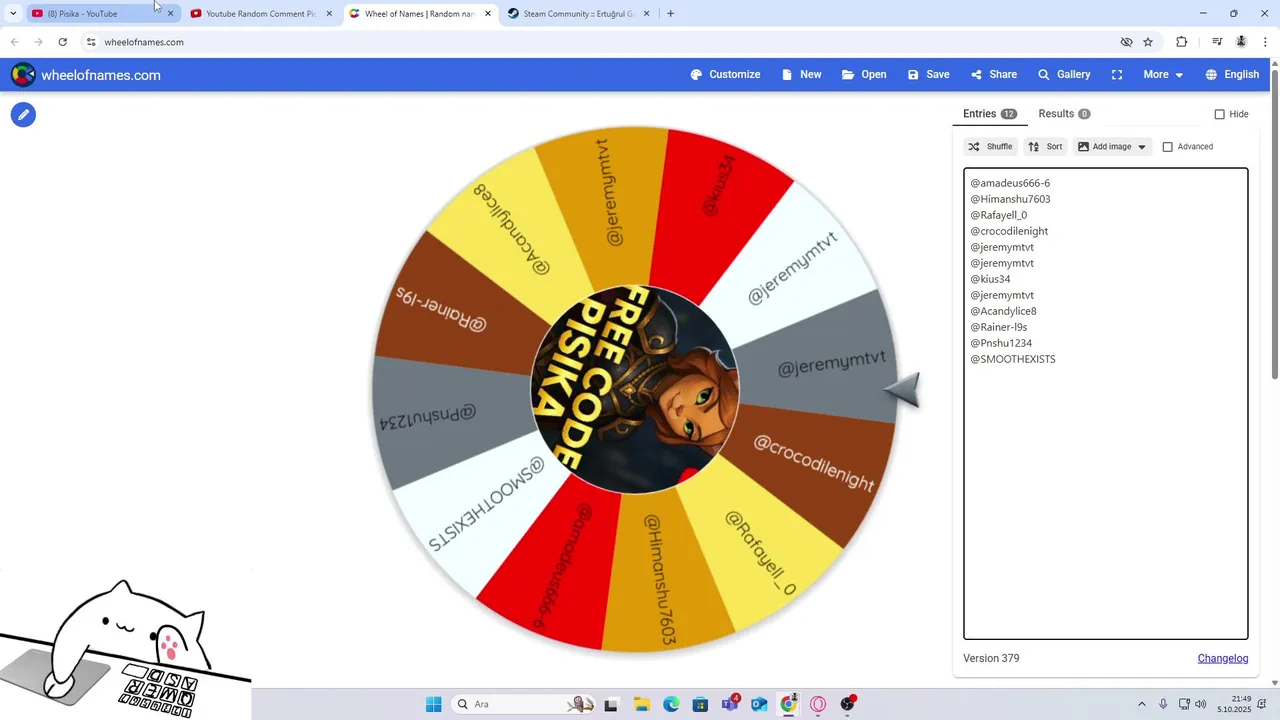
Task: Open the tab search dropdown arrow
Action: click(13, 14)
